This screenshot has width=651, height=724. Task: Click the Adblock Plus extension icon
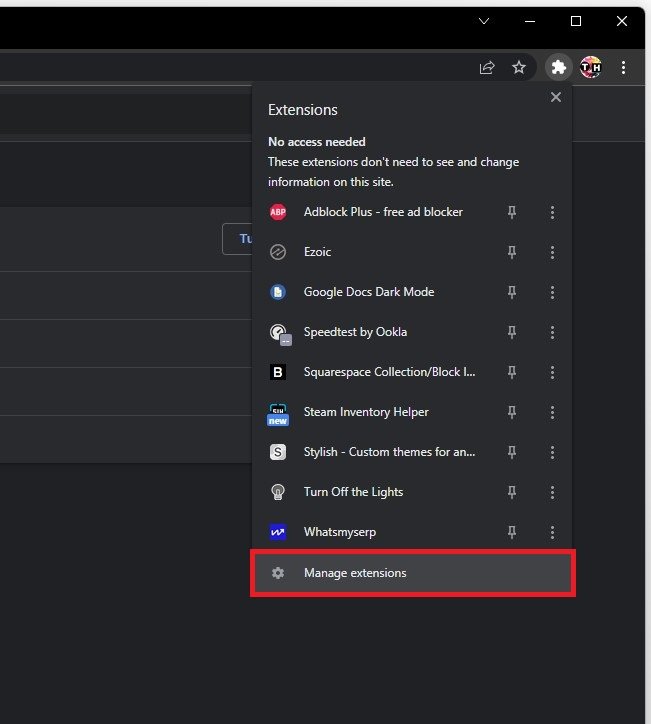click(278, 212)
